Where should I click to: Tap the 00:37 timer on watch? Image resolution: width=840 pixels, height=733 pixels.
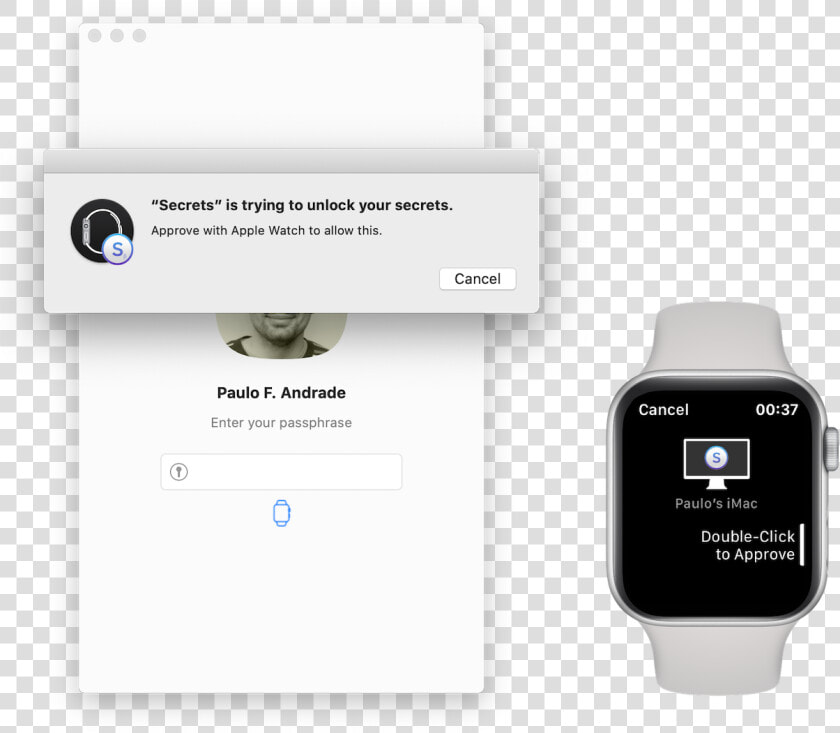point(777,410)
